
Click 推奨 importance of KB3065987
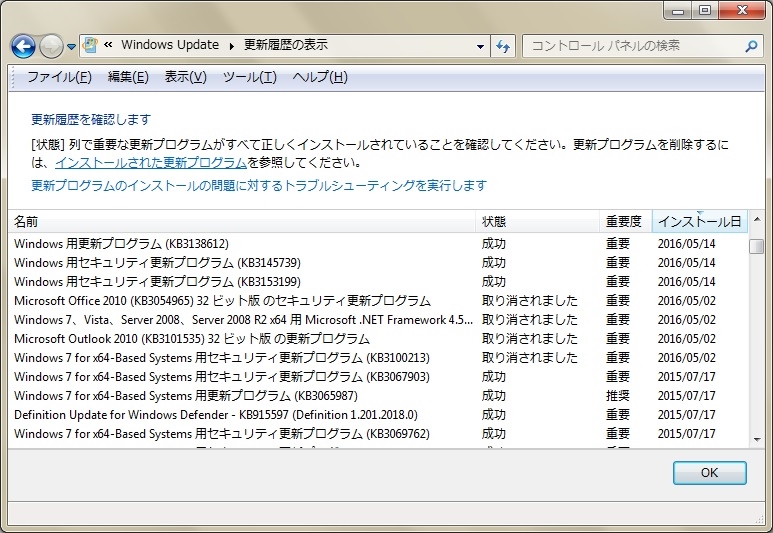point(618,396)
